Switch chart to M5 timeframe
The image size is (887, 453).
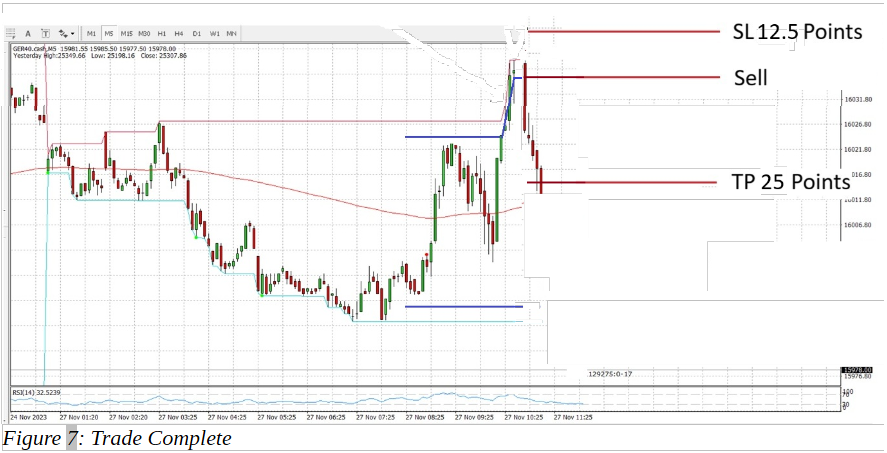[109, 34]
